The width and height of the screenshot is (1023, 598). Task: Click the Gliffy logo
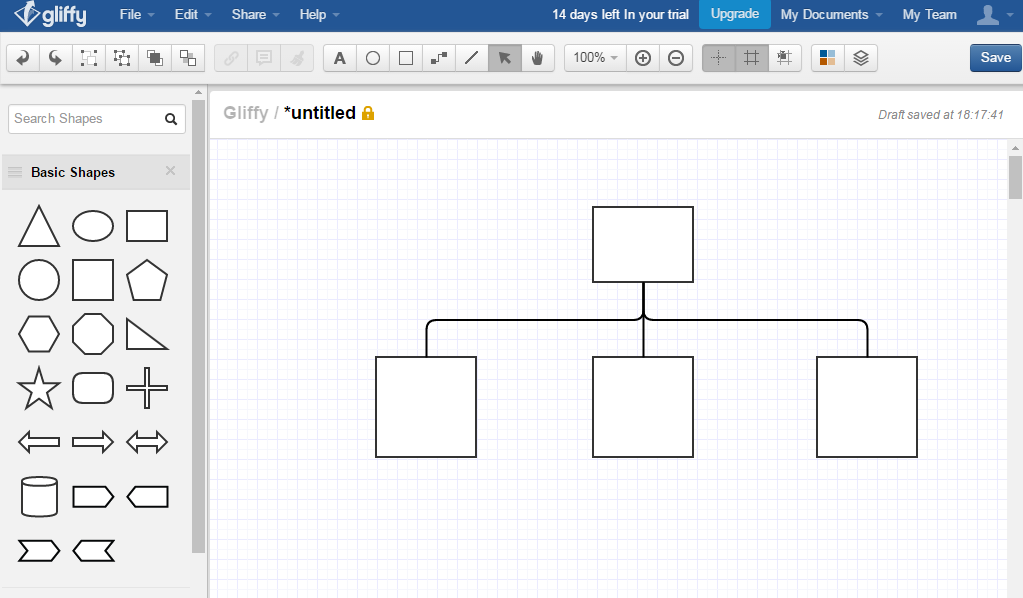tap(51, 14)
